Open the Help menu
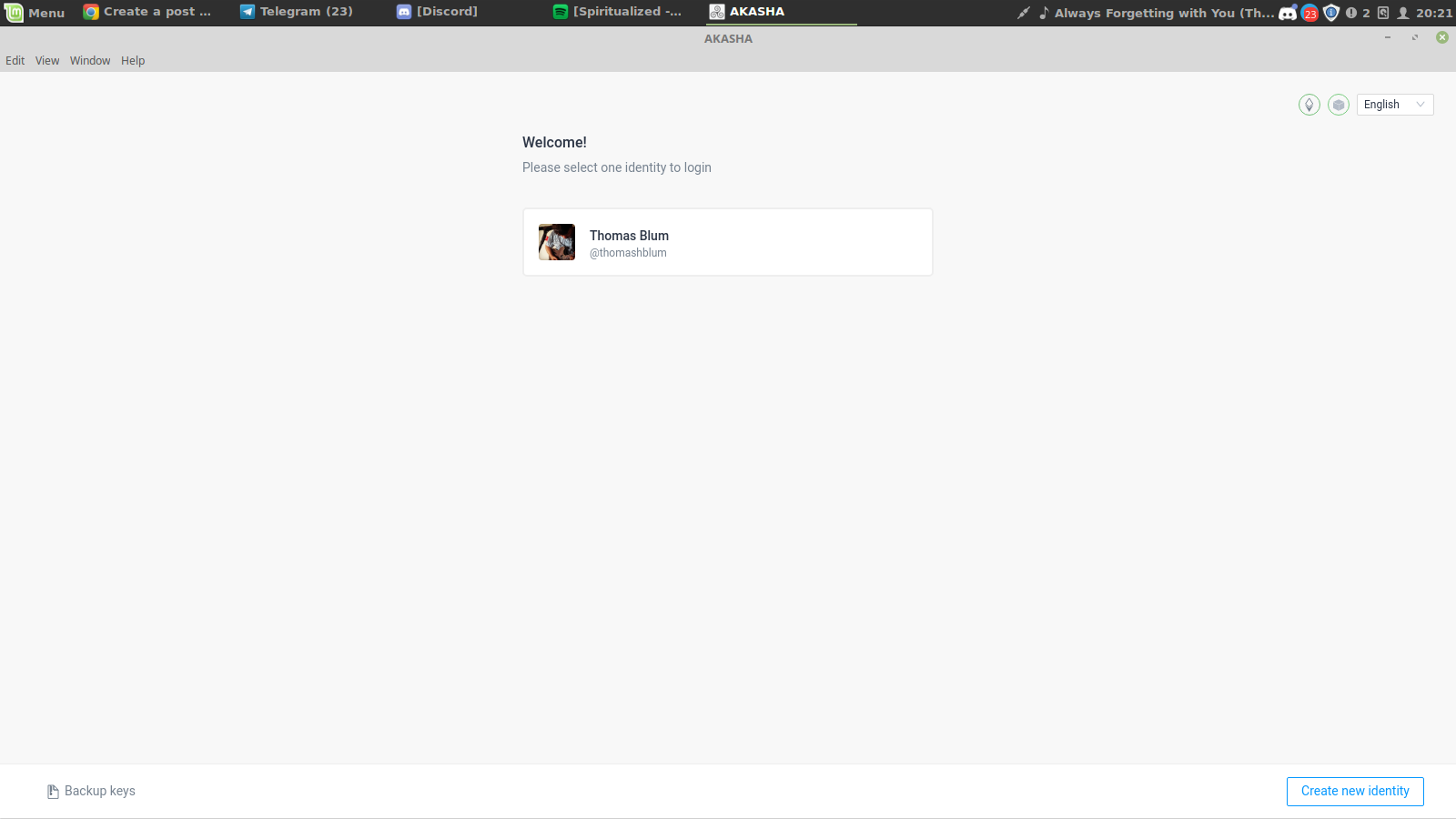The width and height of the screenshot is (1456, 819). (x=133, y=61)
